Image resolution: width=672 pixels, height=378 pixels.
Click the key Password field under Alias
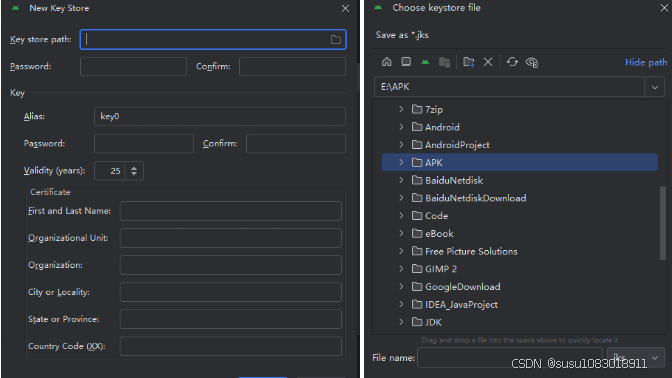point(144,144)
